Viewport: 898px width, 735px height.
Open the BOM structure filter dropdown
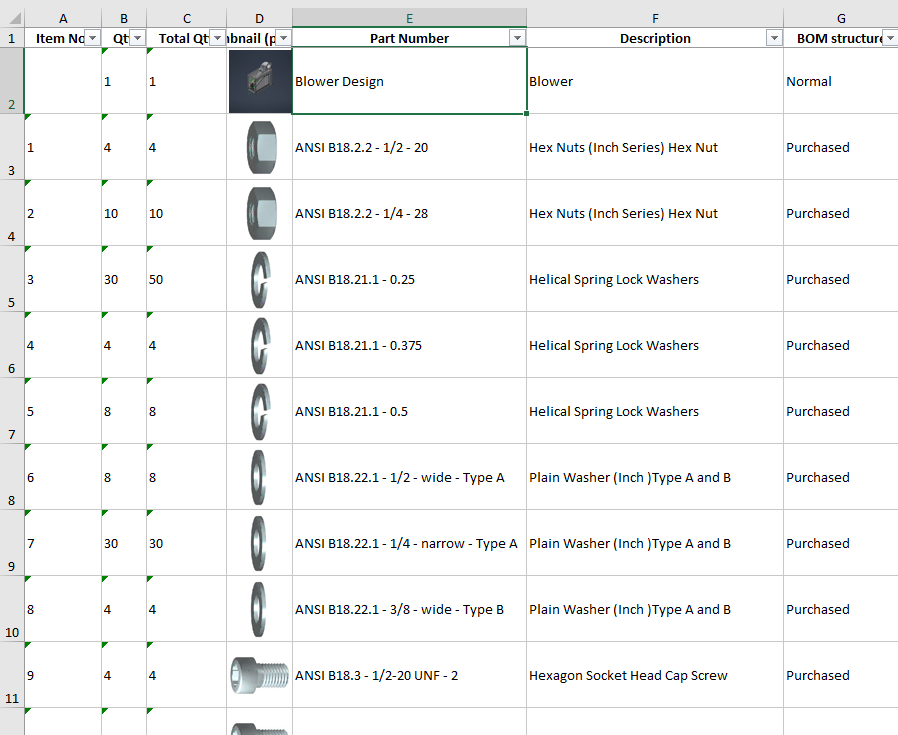pos(890,38)
